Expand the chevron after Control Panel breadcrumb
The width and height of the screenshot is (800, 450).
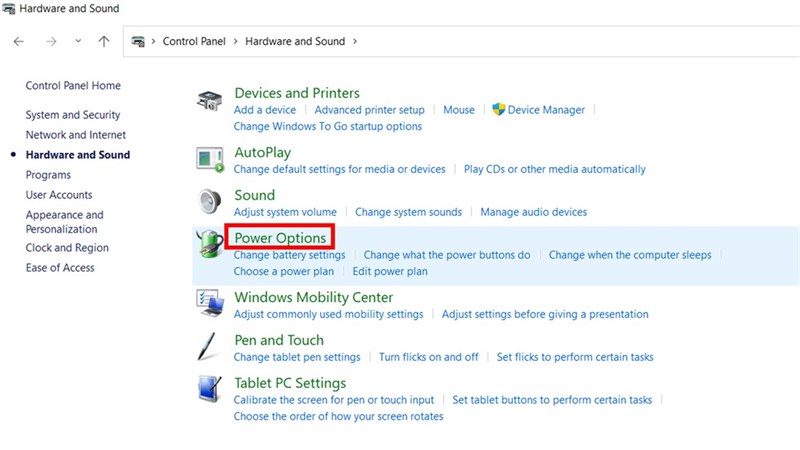click(x=237, y=42)
